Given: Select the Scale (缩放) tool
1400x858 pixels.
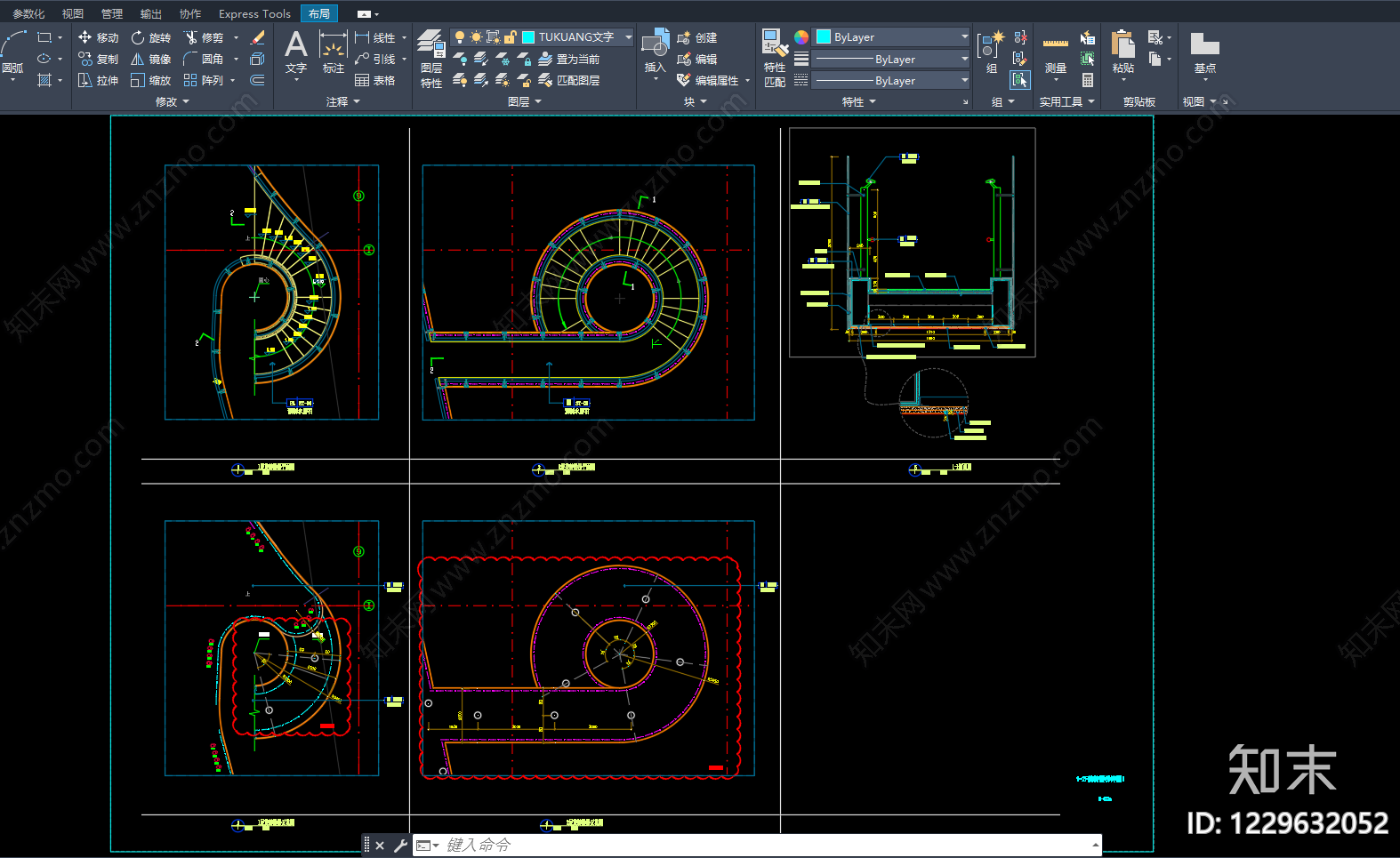Looking at the screenshot, I should (x=150, y=80).
